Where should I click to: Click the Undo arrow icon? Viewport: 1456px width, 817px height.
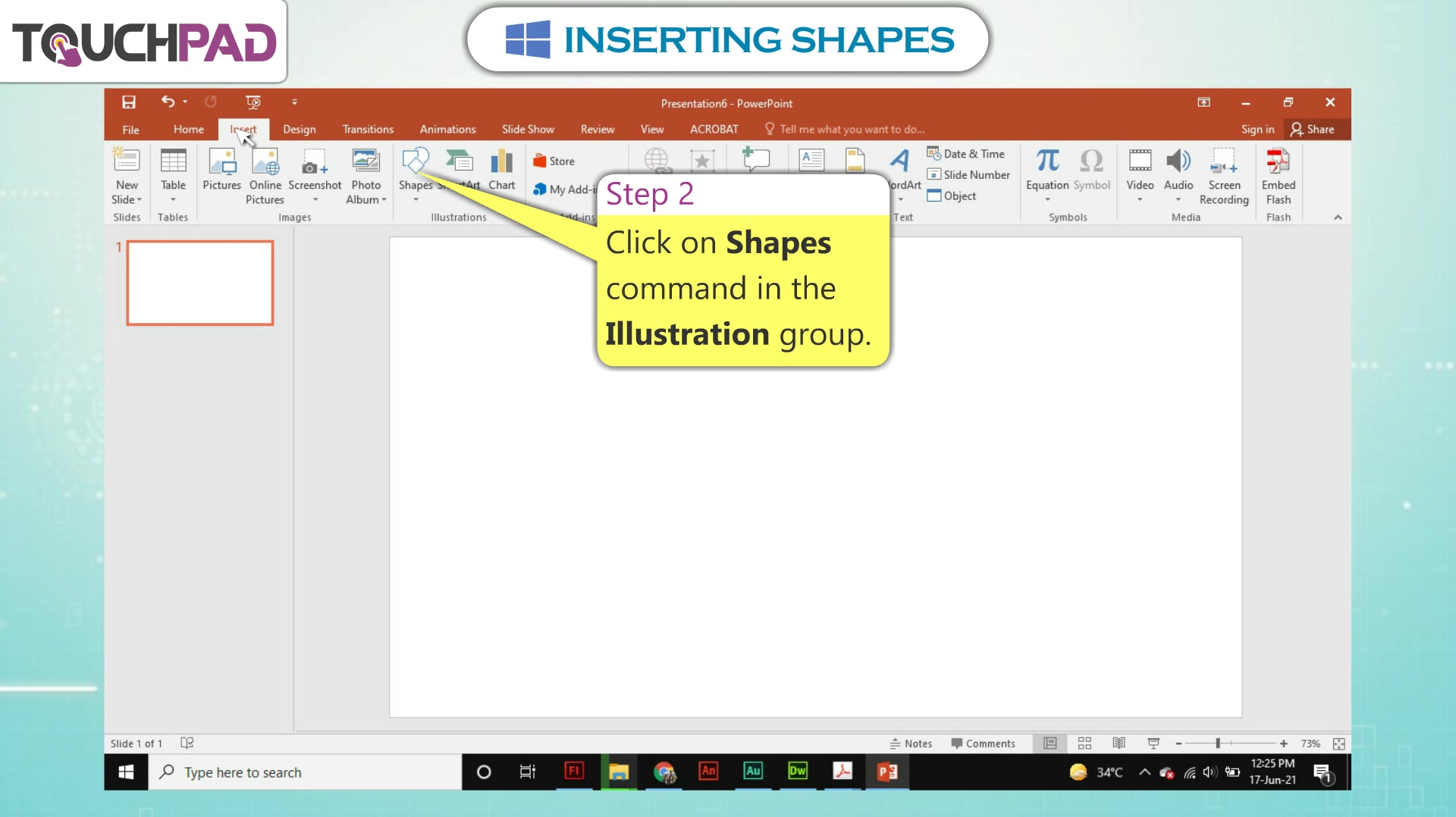pyautogui.click(x=168, y=102)
